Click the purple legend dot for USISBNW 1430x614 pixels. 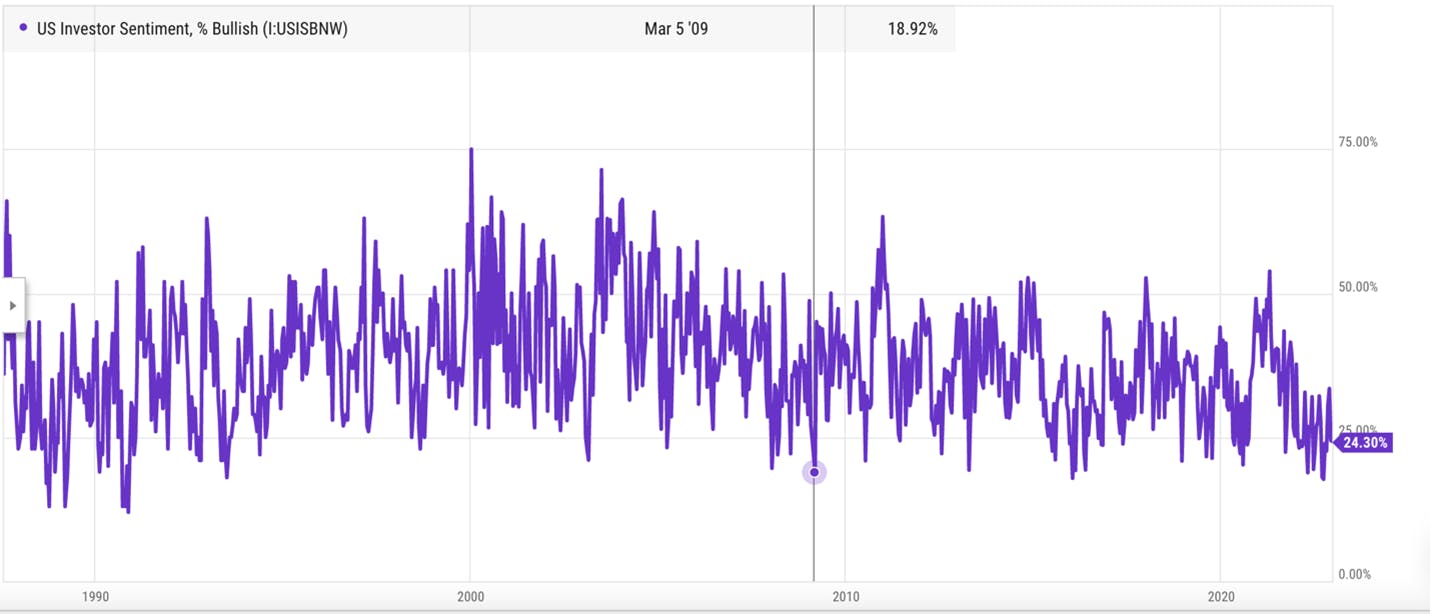click(x=23, y=28)
